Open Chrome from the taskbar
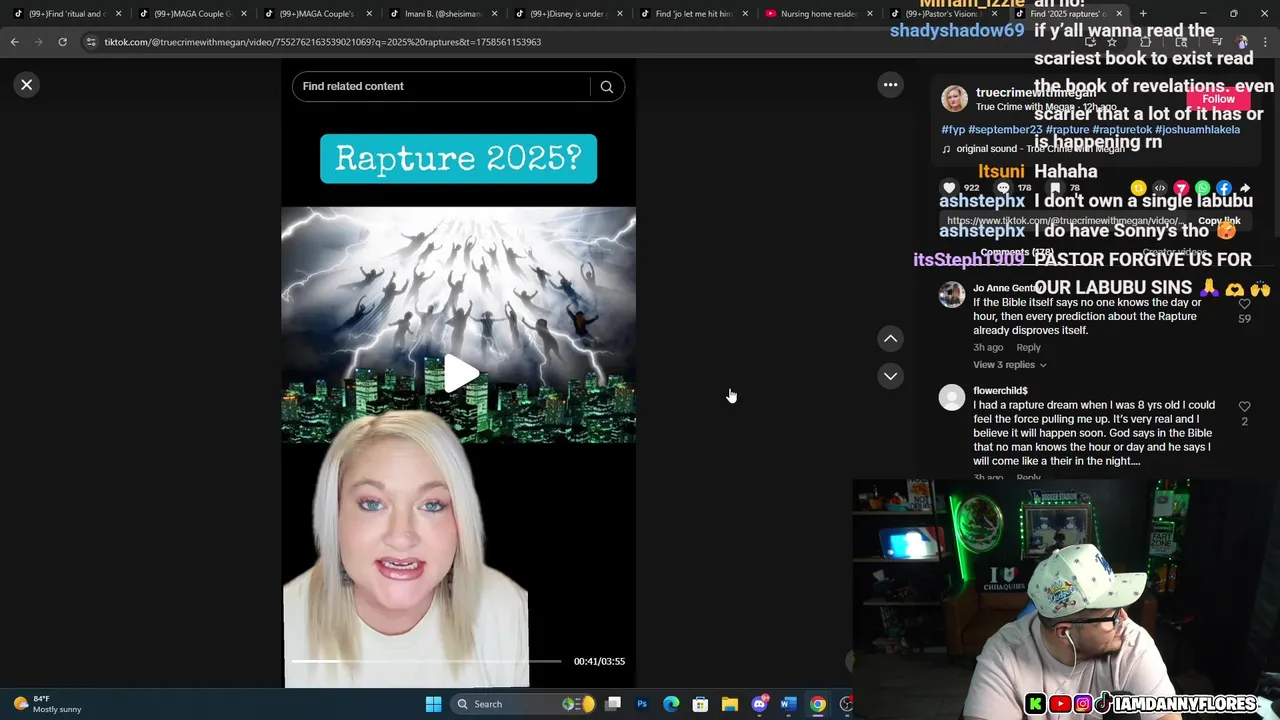The image size is (1280, 720). pyautogui.click(x=818, y=704)
